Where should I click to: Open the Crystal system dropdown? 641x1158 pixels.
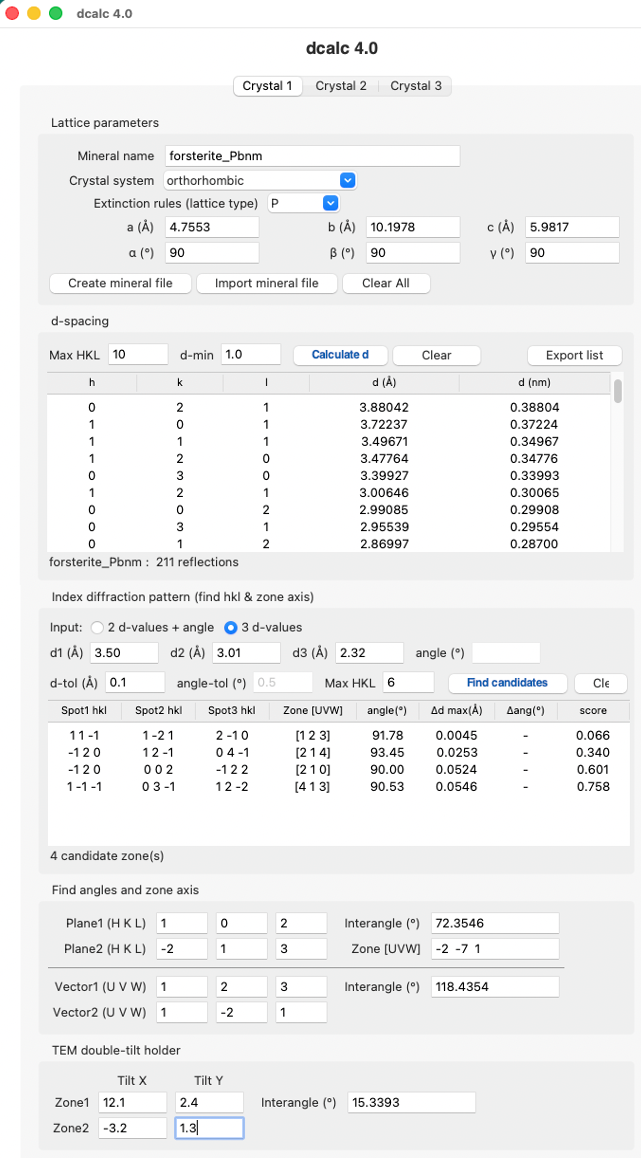pos(261,180)
